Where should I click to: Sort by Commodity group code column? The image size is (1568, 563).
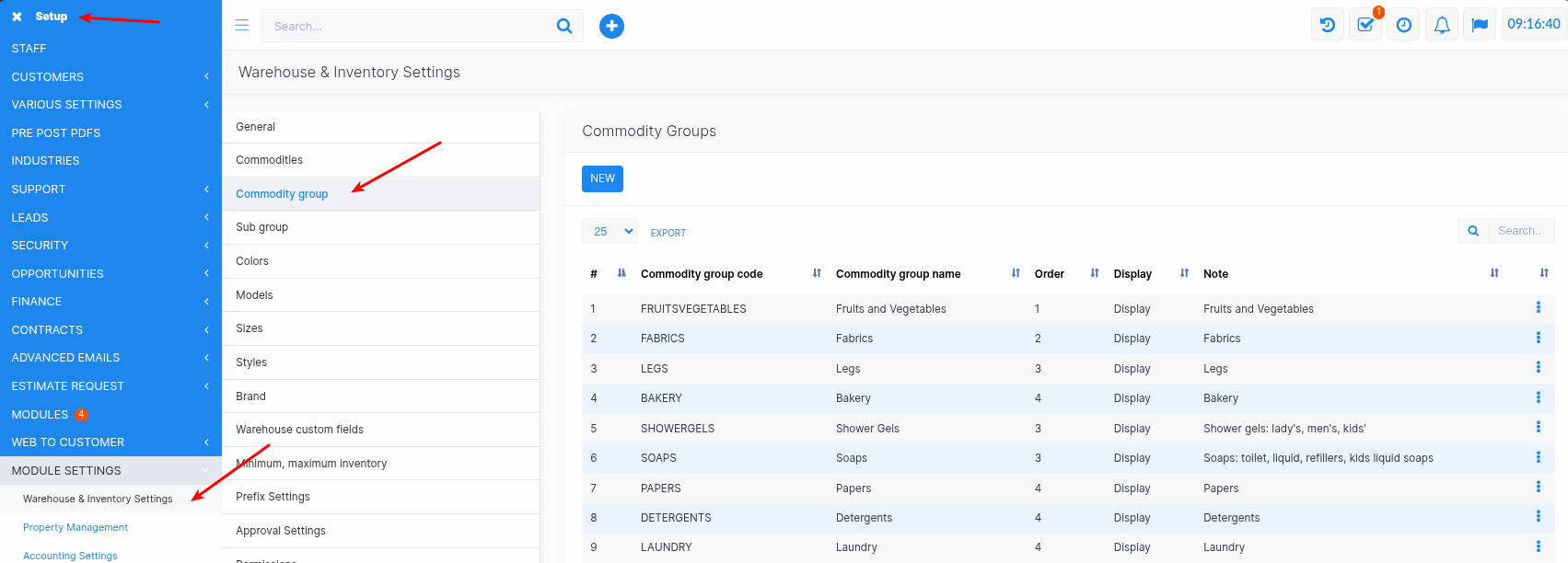(702, 274)
